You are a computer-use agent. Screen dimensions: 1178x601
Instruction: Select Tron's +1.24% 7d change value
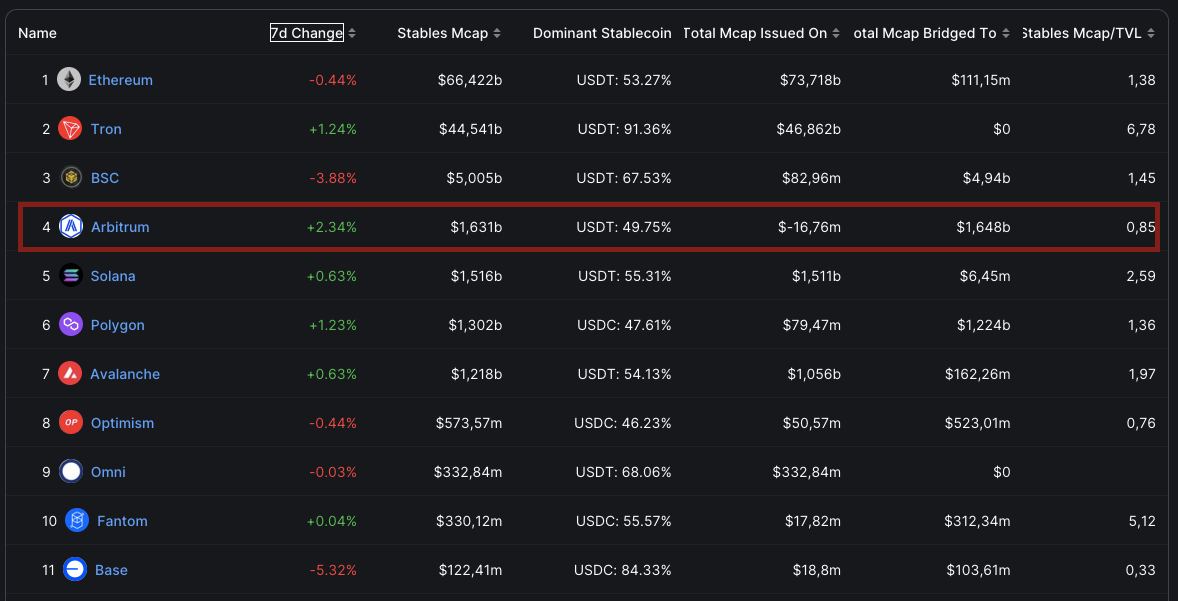click(333, 129)
